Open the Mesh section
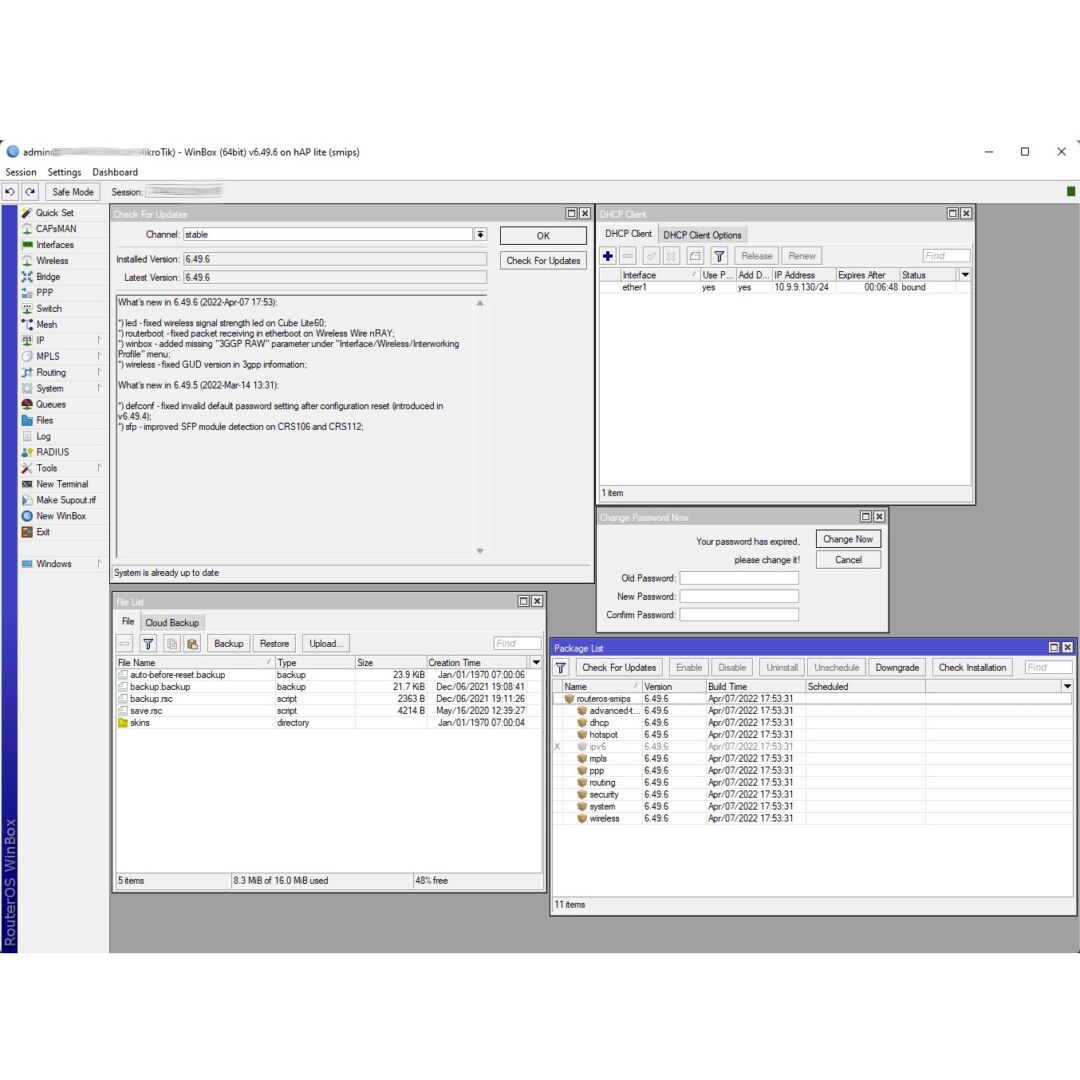 tap(46, 324)
